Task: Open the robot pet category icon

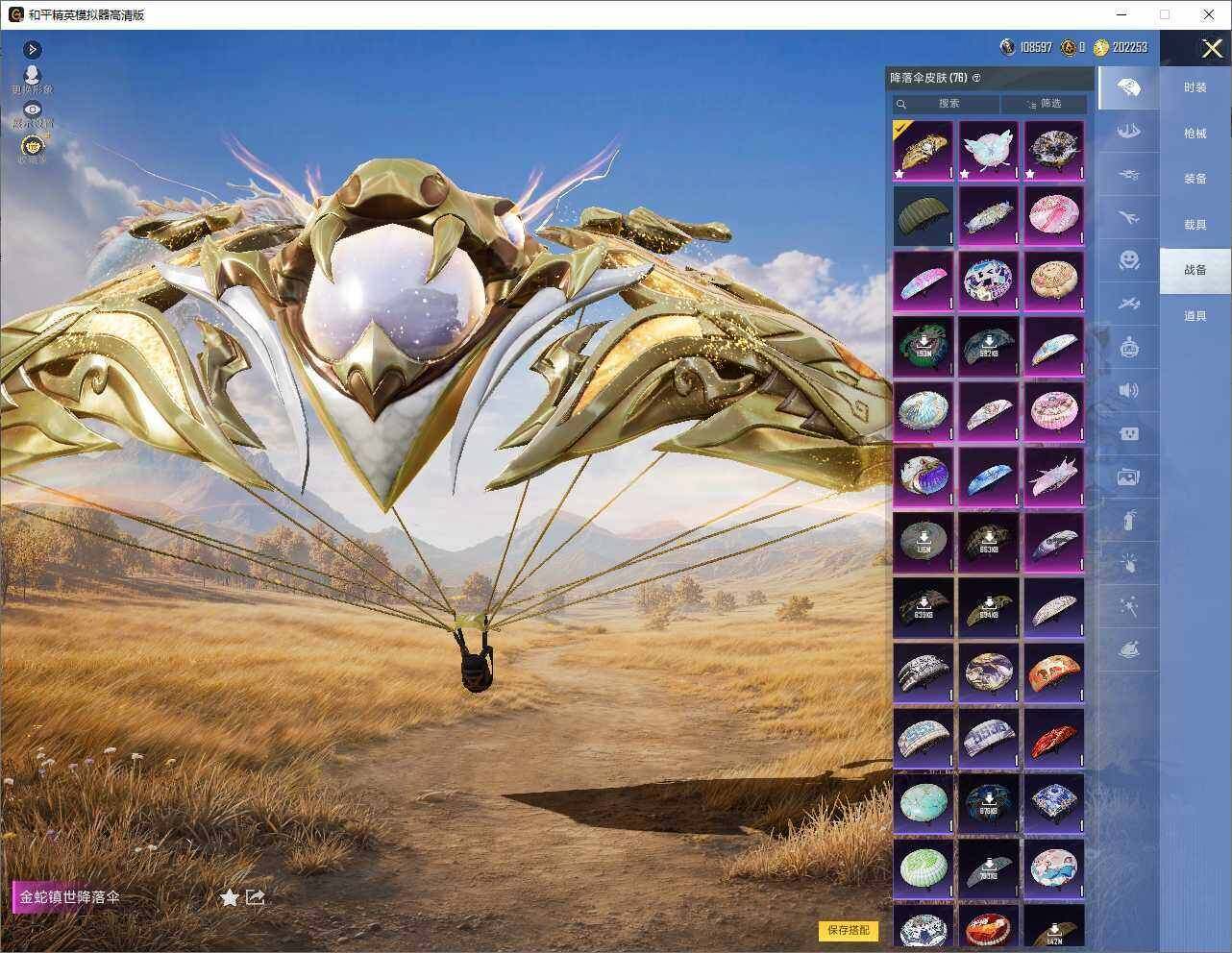Action: (1128, 347)
